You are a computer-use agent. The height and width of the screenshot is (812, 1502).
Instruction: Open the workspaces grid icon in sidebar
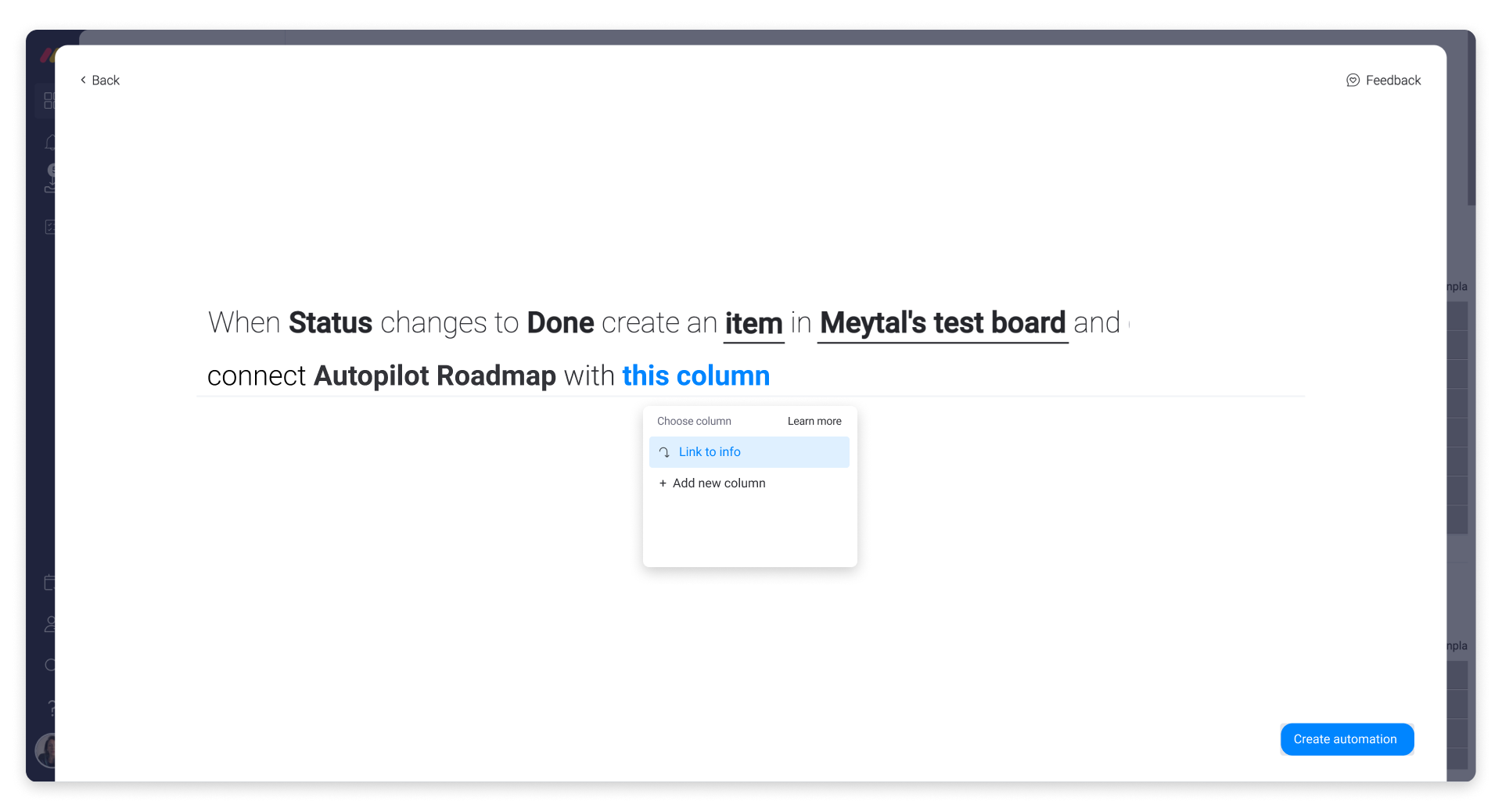49,100
